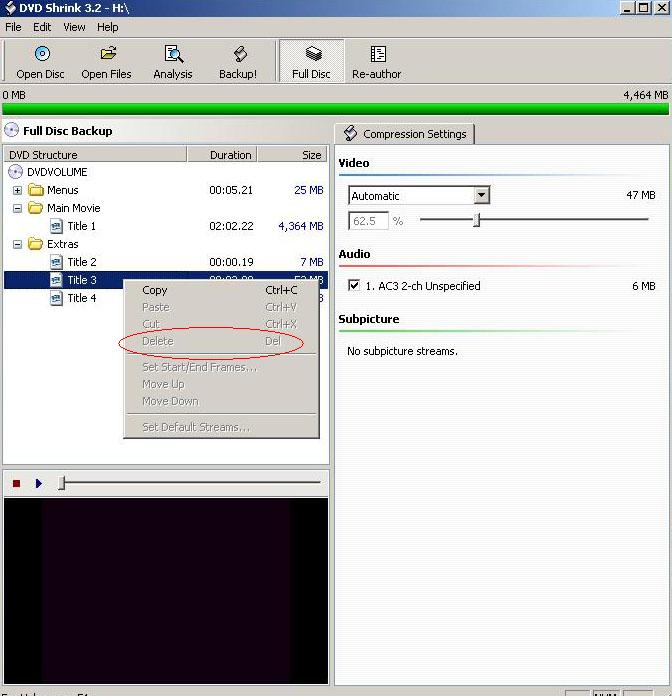Click the 7 MB size of Title 2
Viewport: 672px width, 696px height.
[312, 262]
